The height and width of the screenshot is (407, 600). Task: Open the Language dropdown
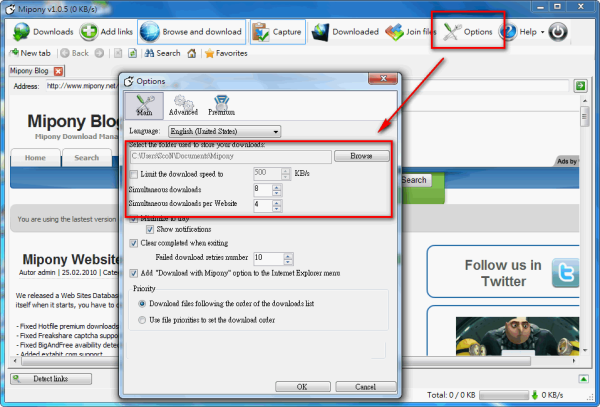pyautogui.click(x=225, y=131)
